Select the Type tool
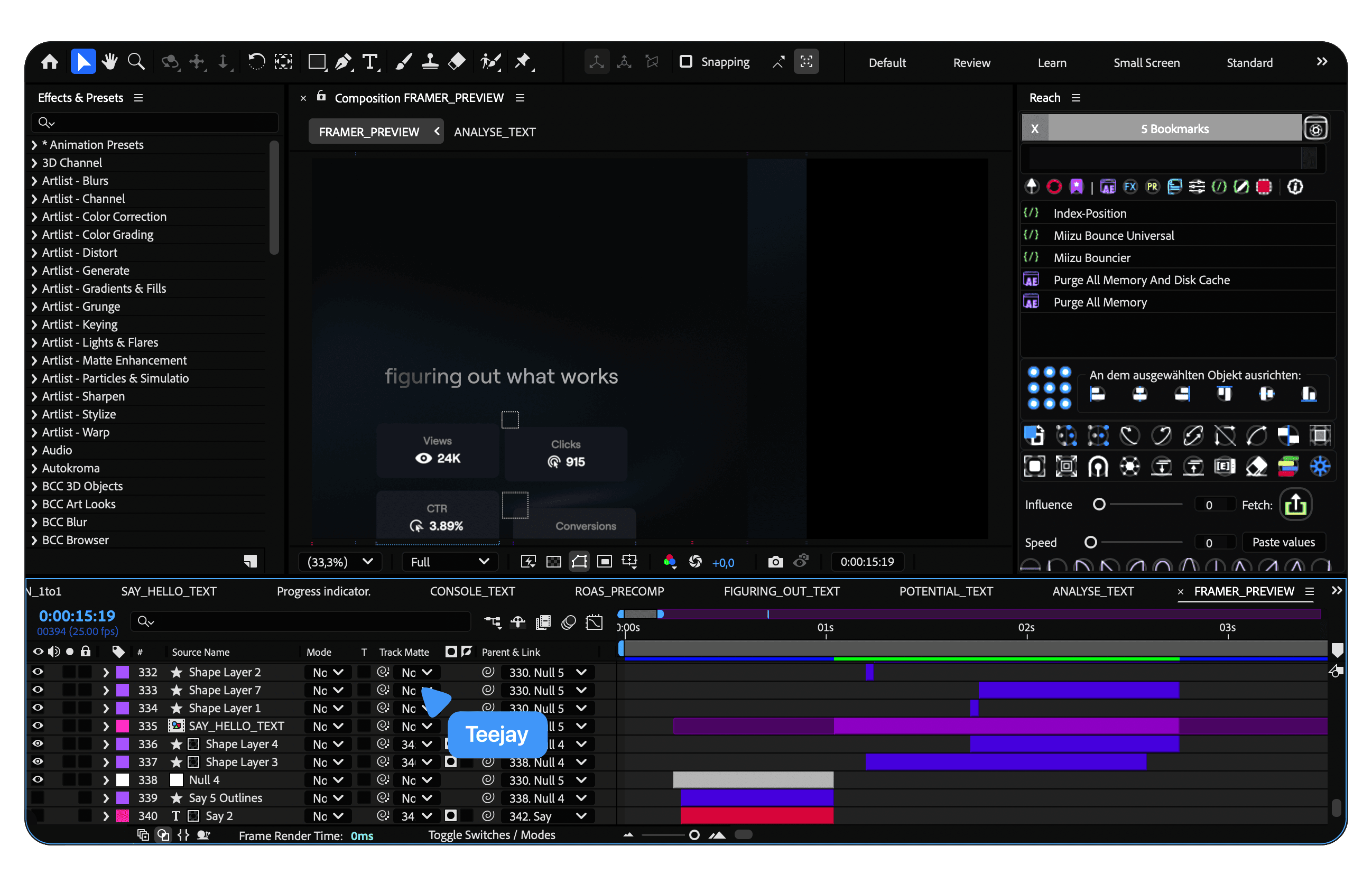1372x874 pixels. click(370, 61)
